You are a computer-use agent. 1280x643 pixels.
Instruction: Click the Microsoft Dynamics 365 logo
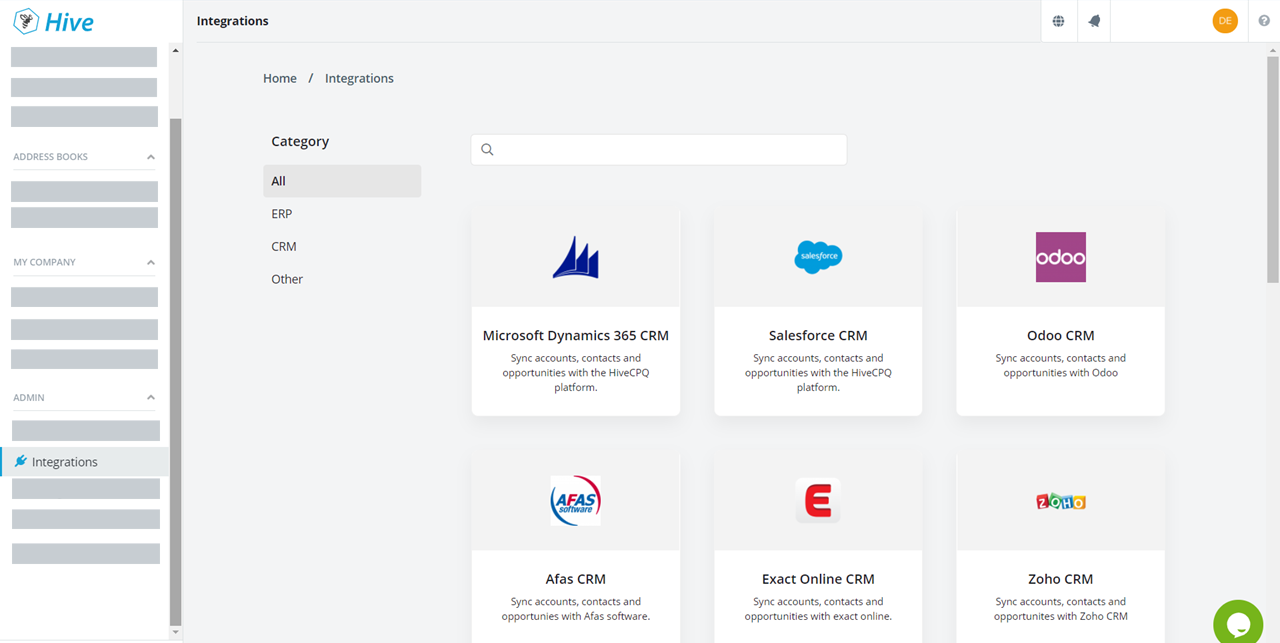point(576,257)
